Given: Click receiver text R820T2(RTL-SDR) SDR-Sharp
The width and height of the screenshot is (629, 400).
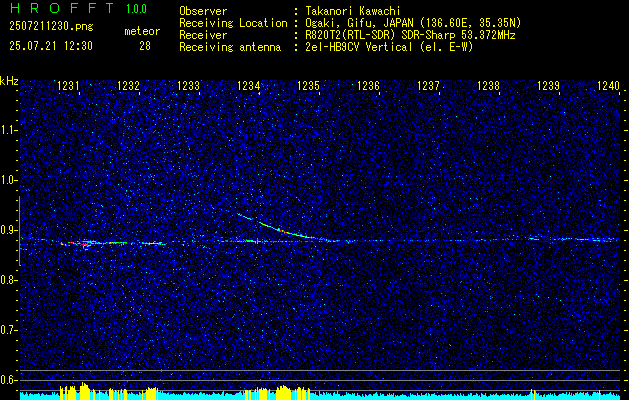Looking at the screenshot, I should [378, 35].
